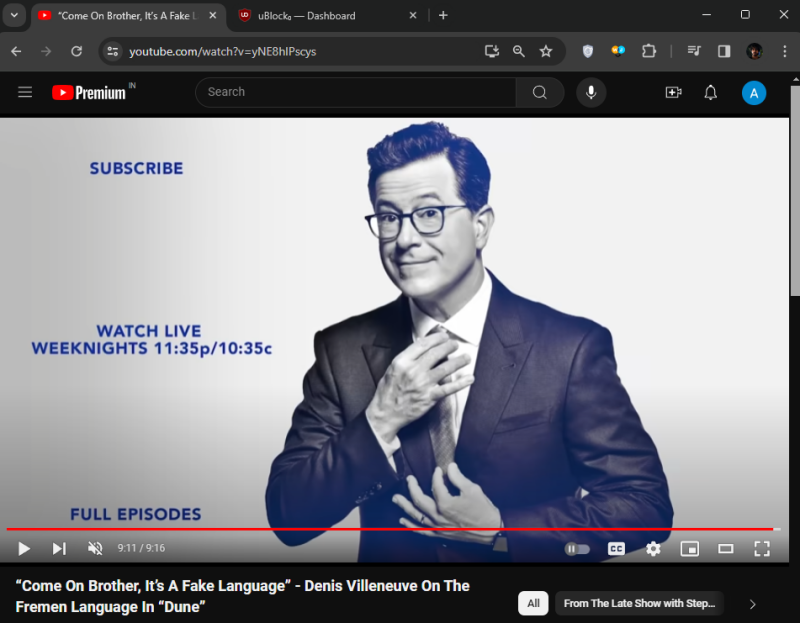The image size is (800, 623).
Task: Reload the page
Action: click(x=77, y=51)
